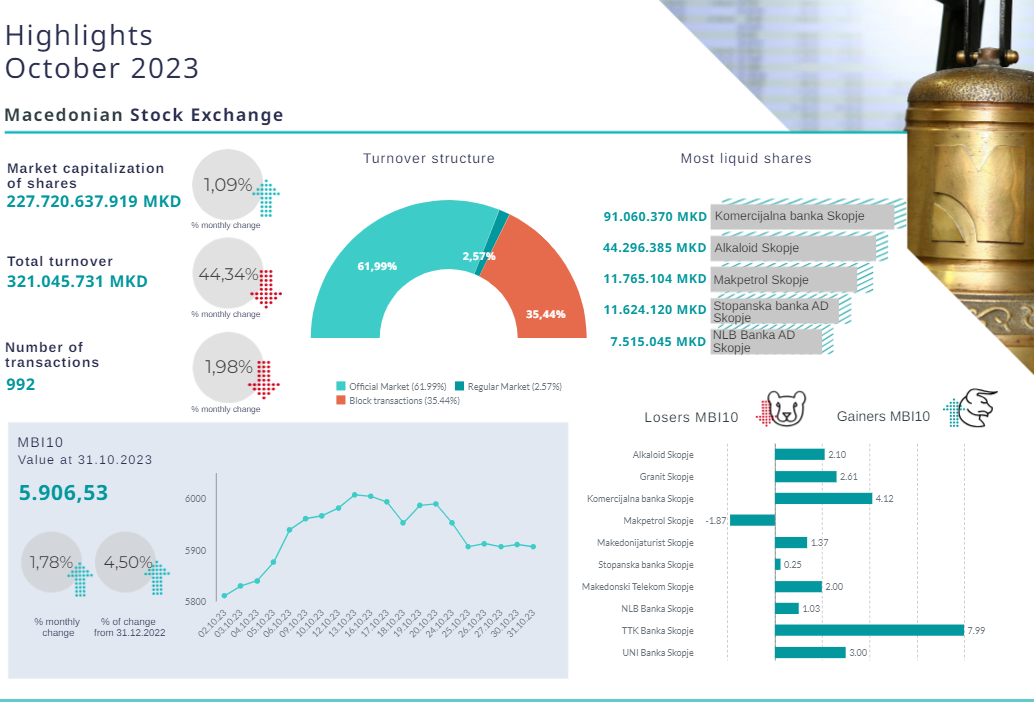Click the up arrow next to 1,78% MBI10 change
The image size is (1034, 702).
80,577
